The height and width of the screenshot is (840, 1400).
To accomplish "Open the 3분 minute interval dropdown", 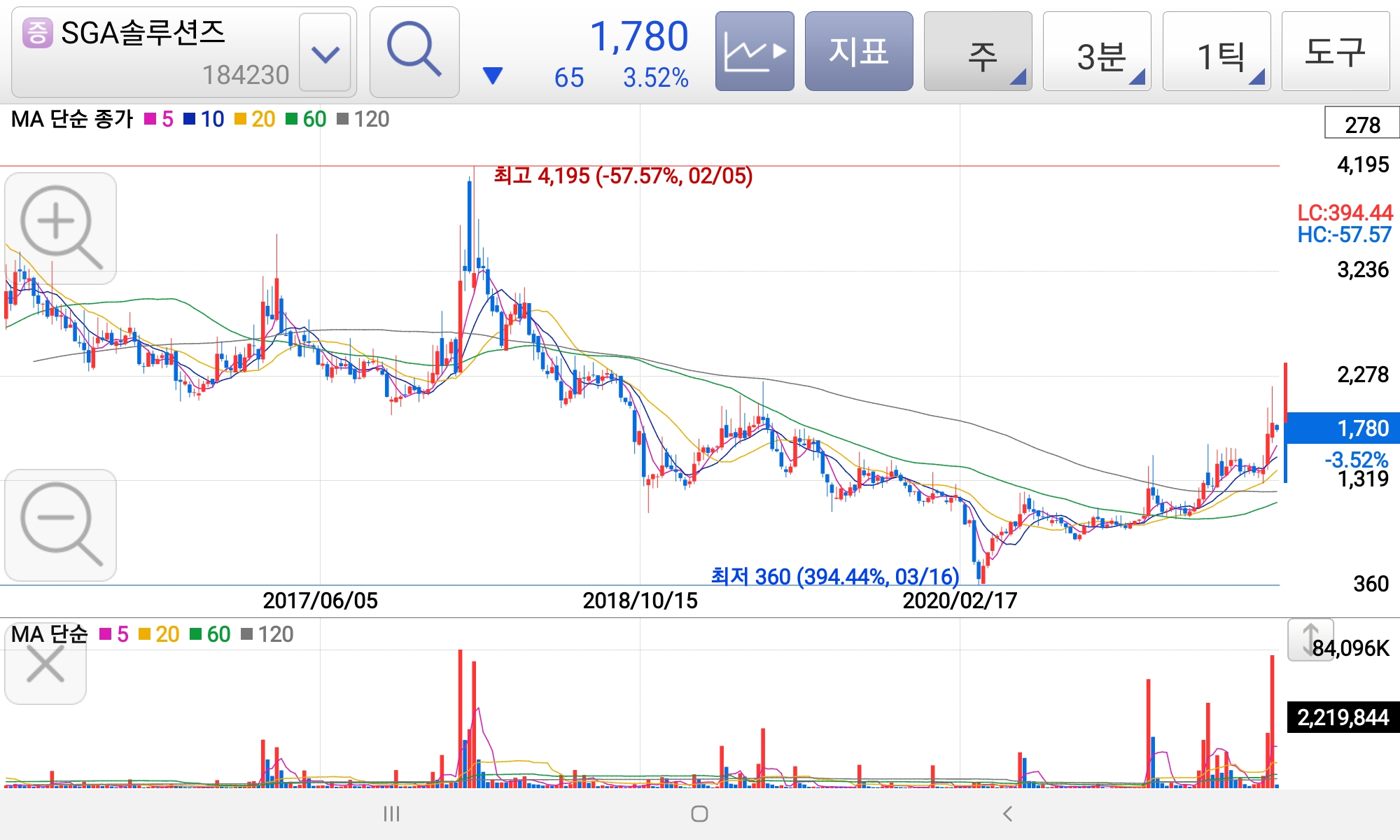I will (x=1096, y=52).
